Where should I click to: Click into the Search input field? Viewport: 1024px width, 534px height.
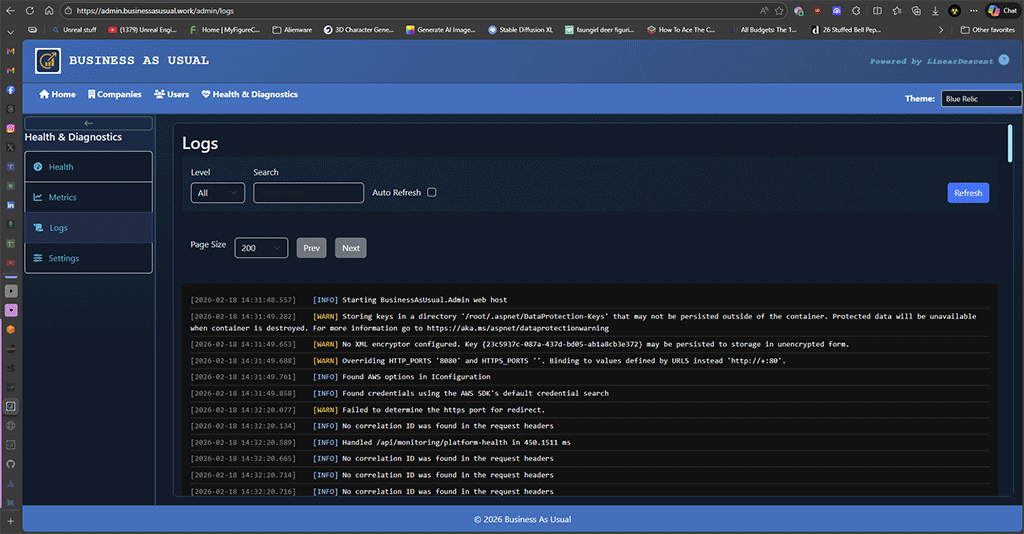(x=308, y=193)
